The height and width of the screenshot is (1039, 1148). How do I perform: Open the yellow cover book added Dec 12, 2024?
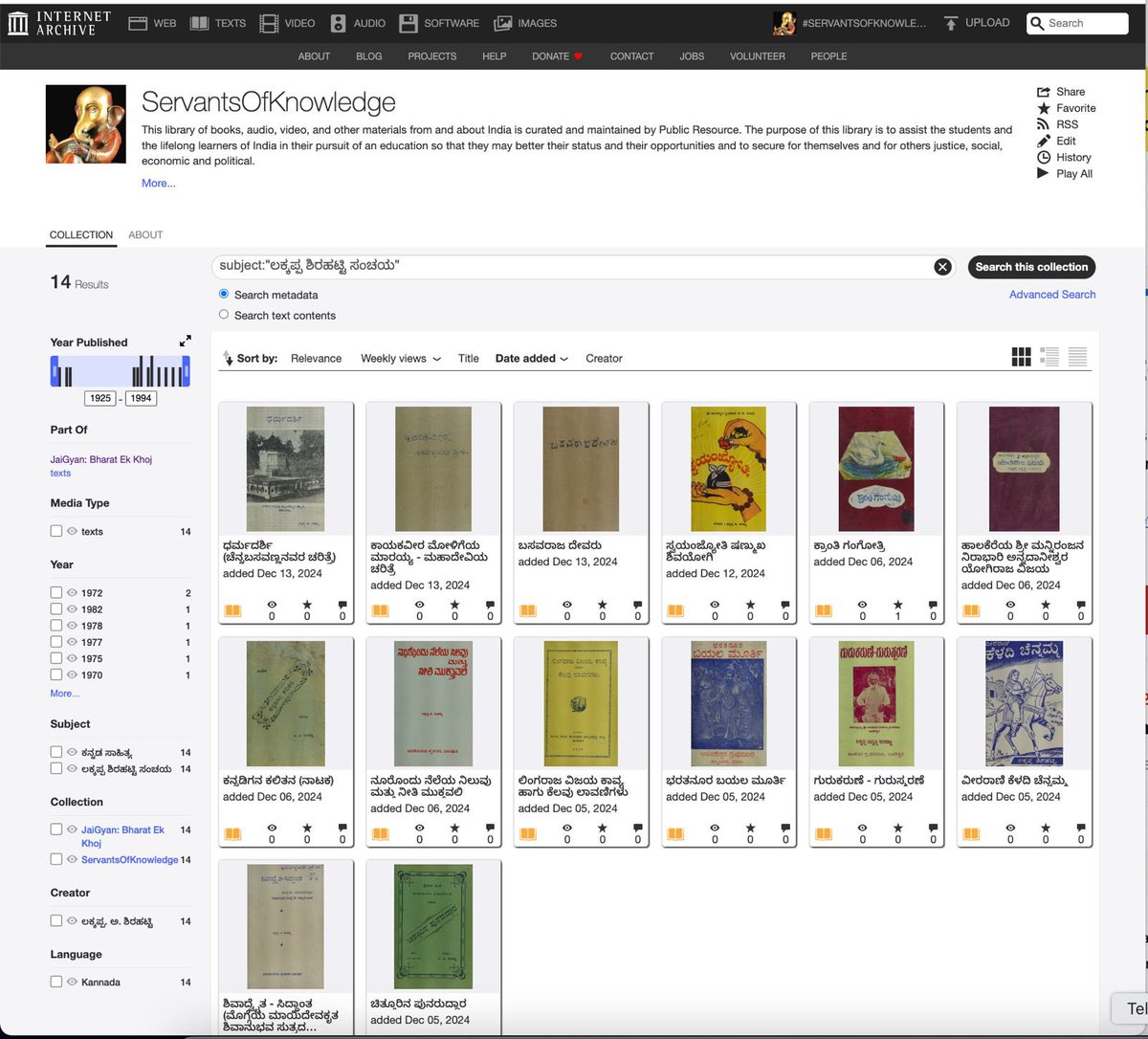coord(729,469)
